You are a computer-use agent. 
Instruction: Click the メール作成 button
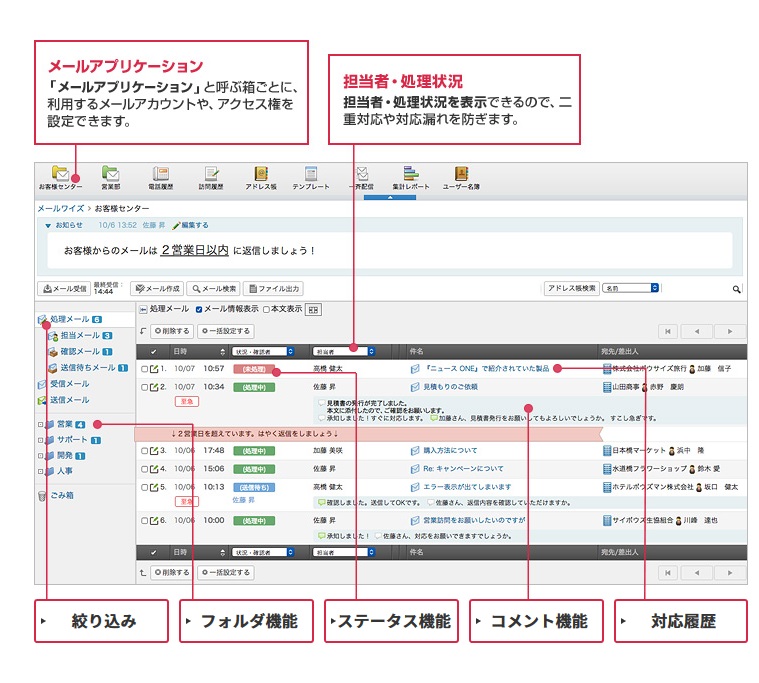[x=157, y=289]
